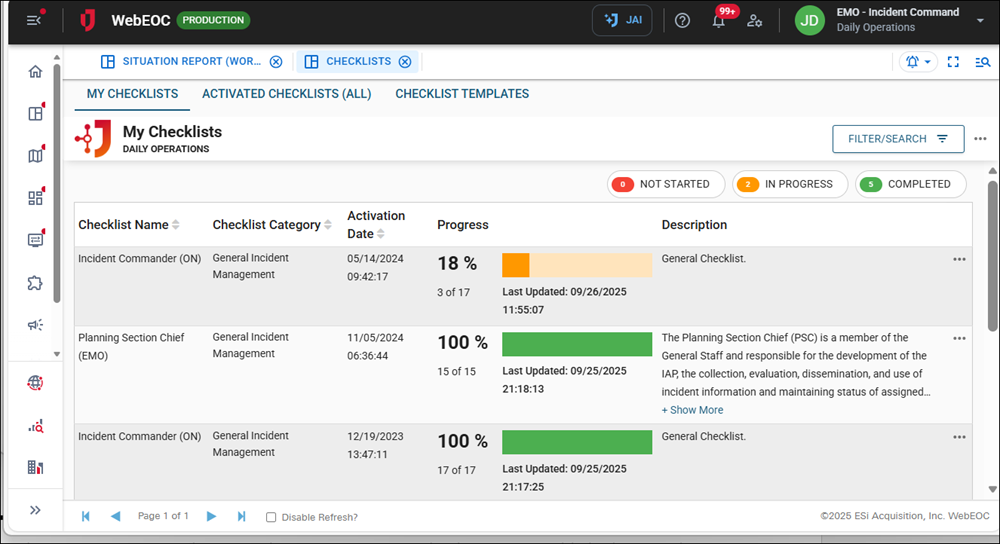Open the JAI assistant button
1000x544 pixels.
pyautogui.click(x=624, y=20)
